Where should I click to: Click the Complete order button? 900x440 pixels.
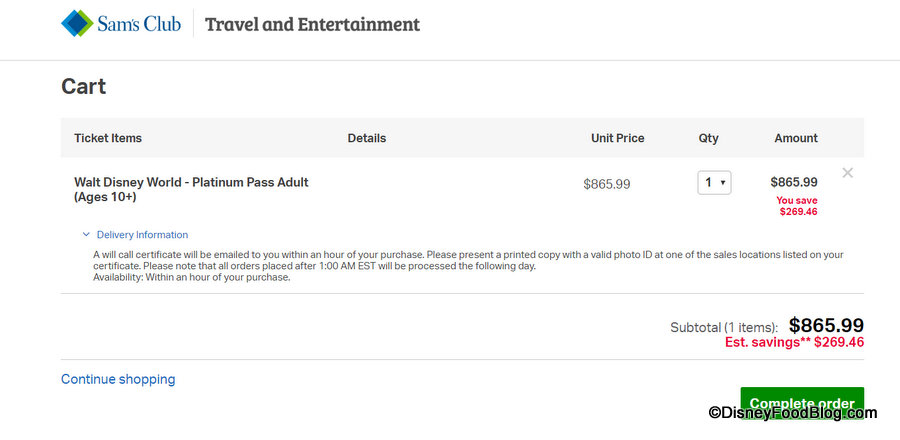coord(802,403)
